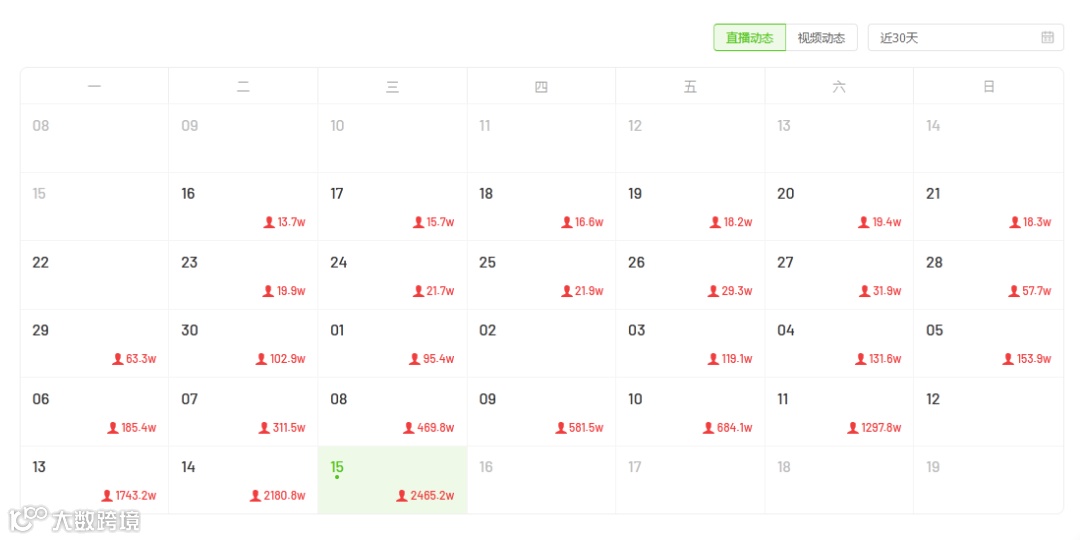Click viewer icon beside 102.9w

(x=261, y=359)
